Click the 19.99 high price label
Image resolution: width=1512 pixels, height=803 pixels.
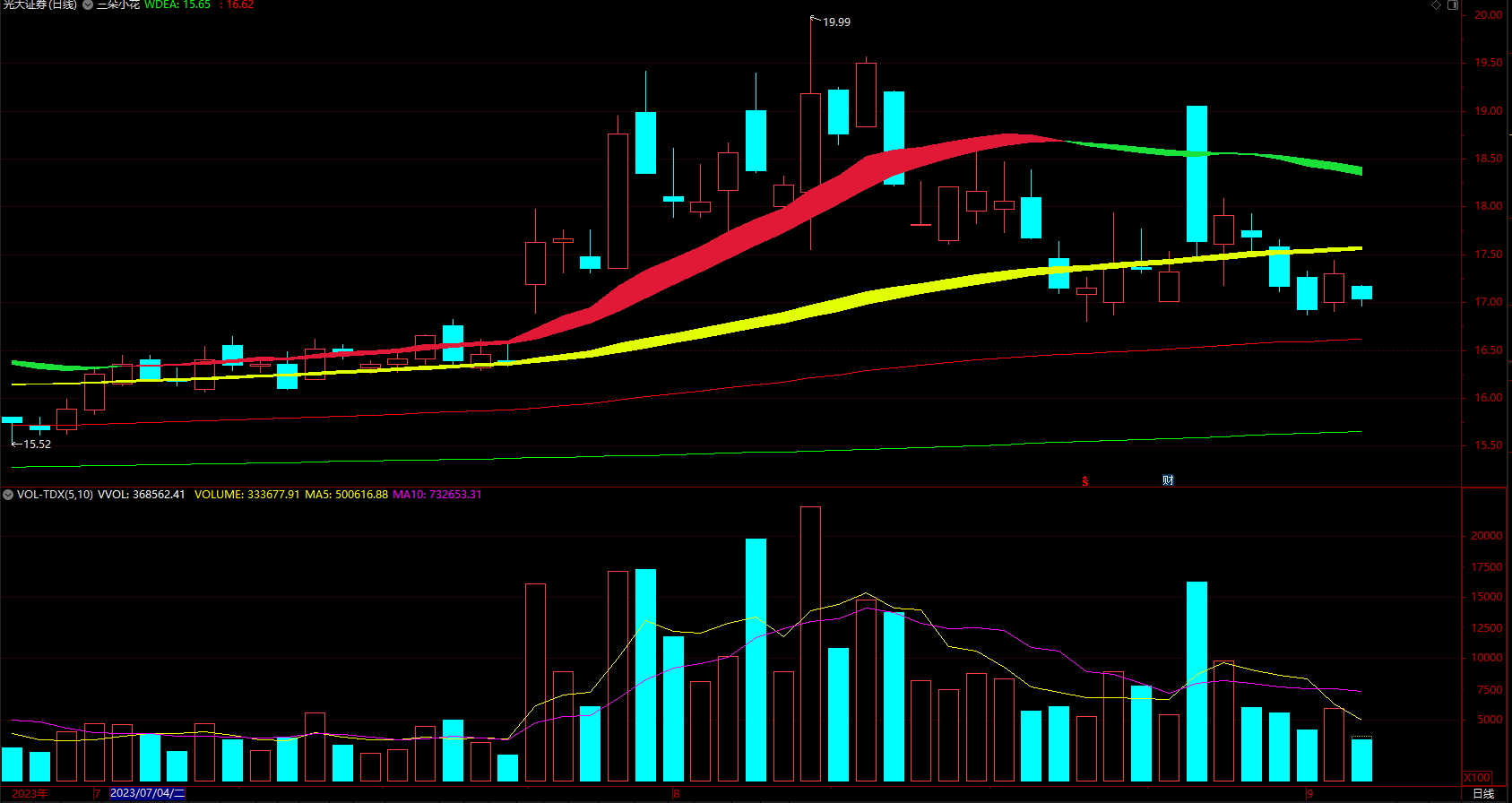[x=836, y=22]
